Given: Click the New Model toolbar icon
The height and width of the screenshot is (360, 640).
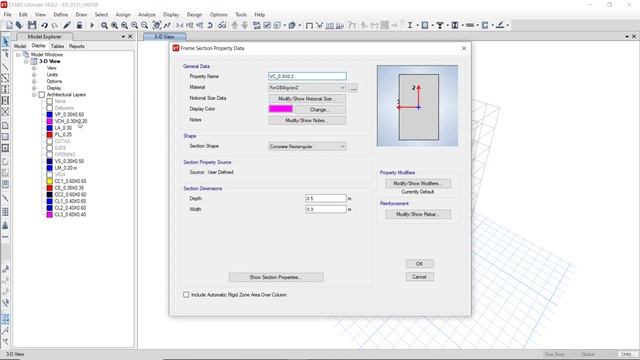Looking at the screenshot, I should pos(9,25).
